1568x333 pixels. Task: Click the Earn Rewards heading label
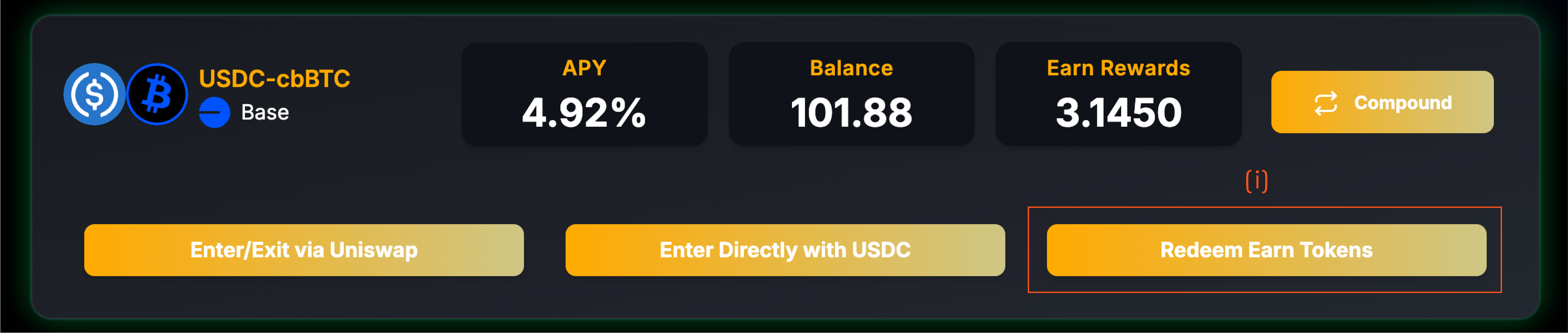(1118, 68)
